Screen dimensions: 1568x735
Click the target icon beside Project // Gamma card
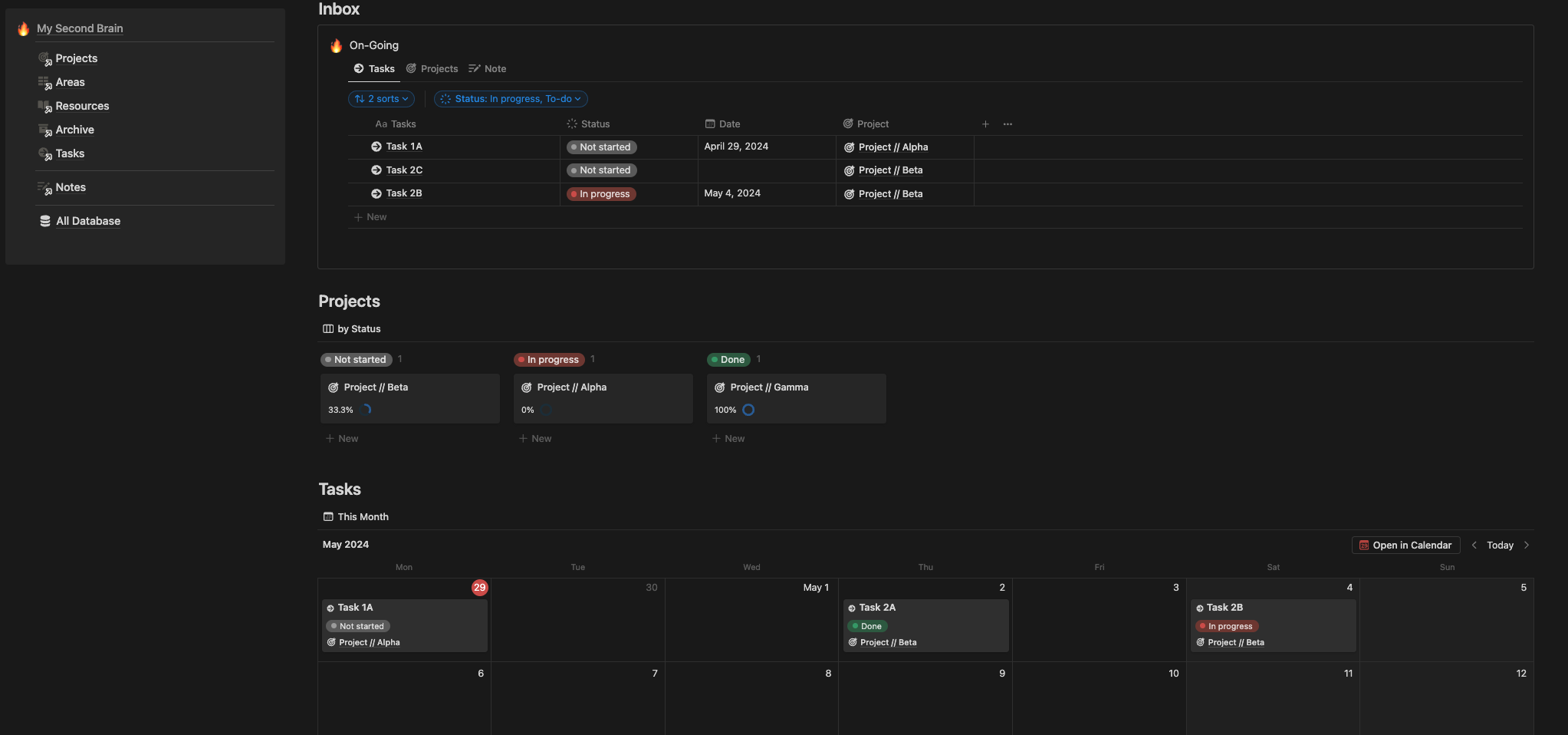[720, 387]
